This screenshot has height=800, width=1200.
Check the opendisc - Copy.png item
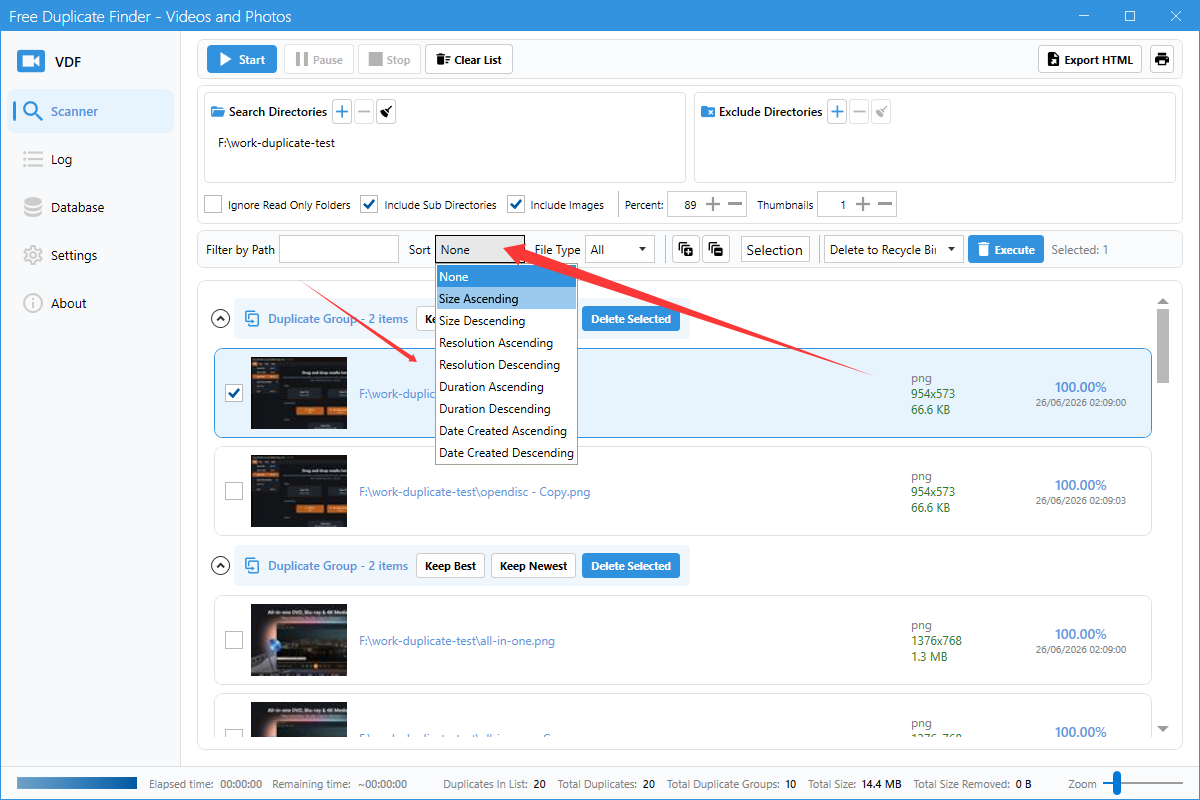click(x=234, y=491)
